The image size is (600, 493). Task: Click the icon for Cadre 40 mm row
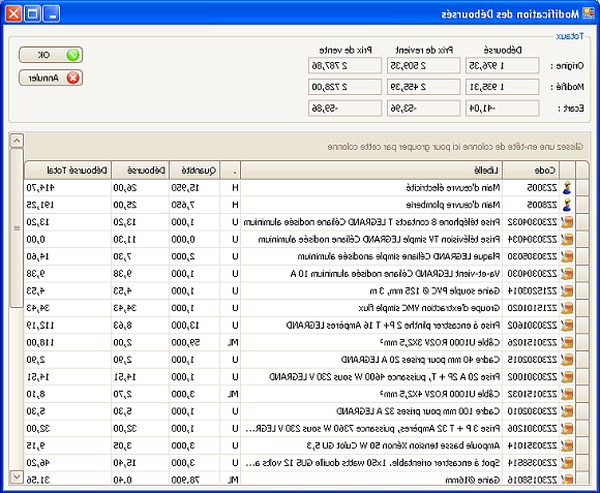[567, 359]
